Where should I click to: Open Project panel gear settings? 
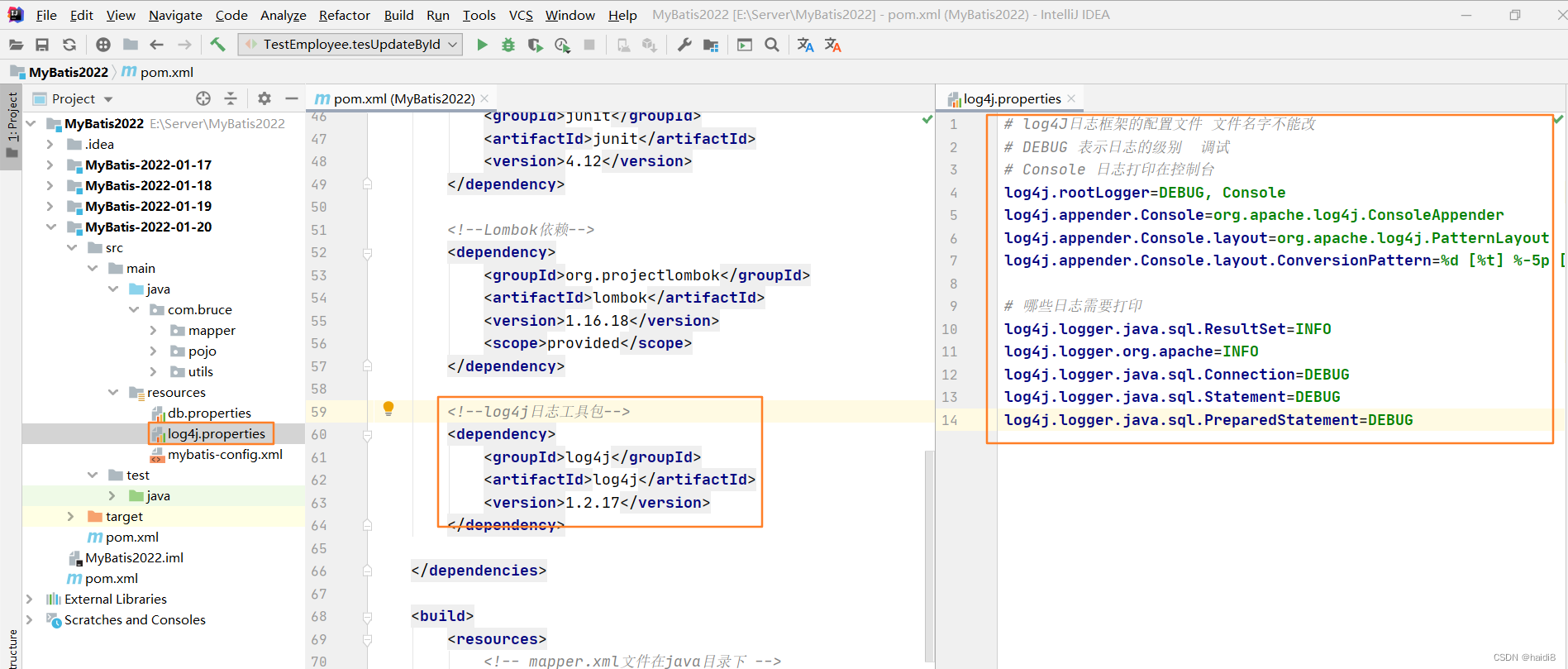[265, 98]
